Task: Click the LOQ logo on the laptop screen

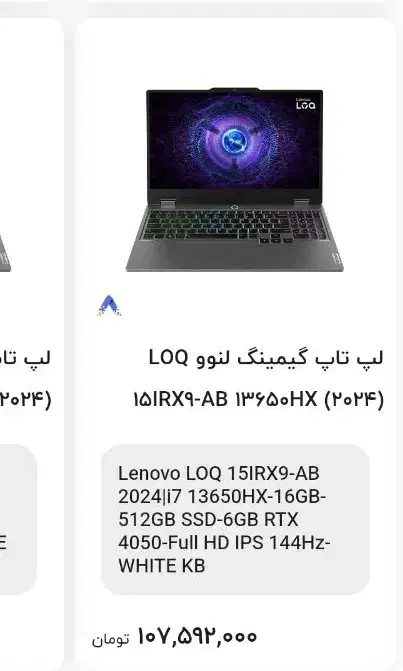Action: pyautogui.click(x=306, y=104)
